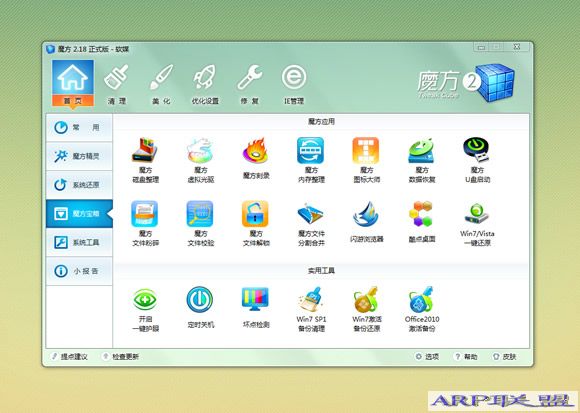This screenshot has width=580, height=413.
Task: Open Win7 SP1 备份清理 tool
Action: tap(311, 309)
